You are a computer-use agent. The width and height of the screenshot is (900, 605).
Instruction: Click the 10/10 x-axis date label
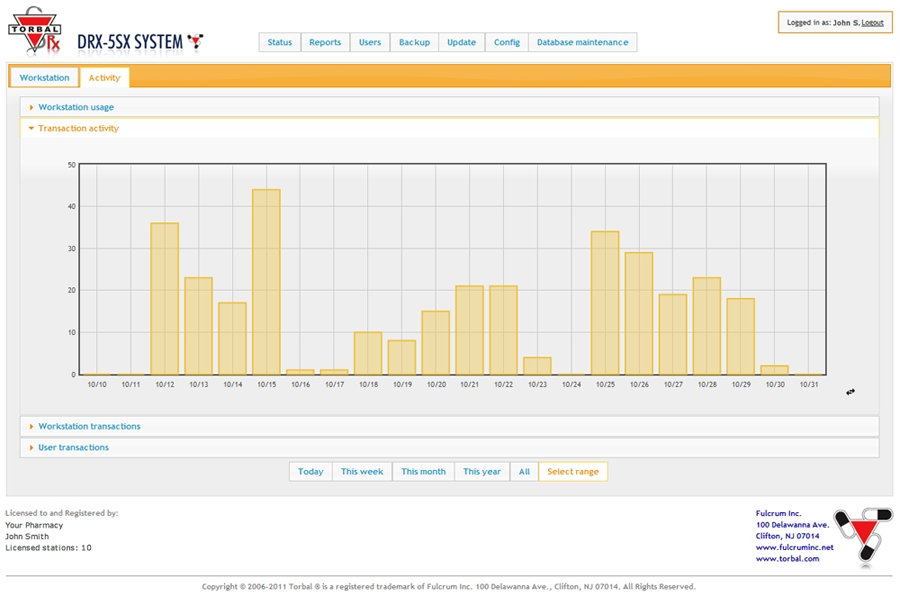97,385
